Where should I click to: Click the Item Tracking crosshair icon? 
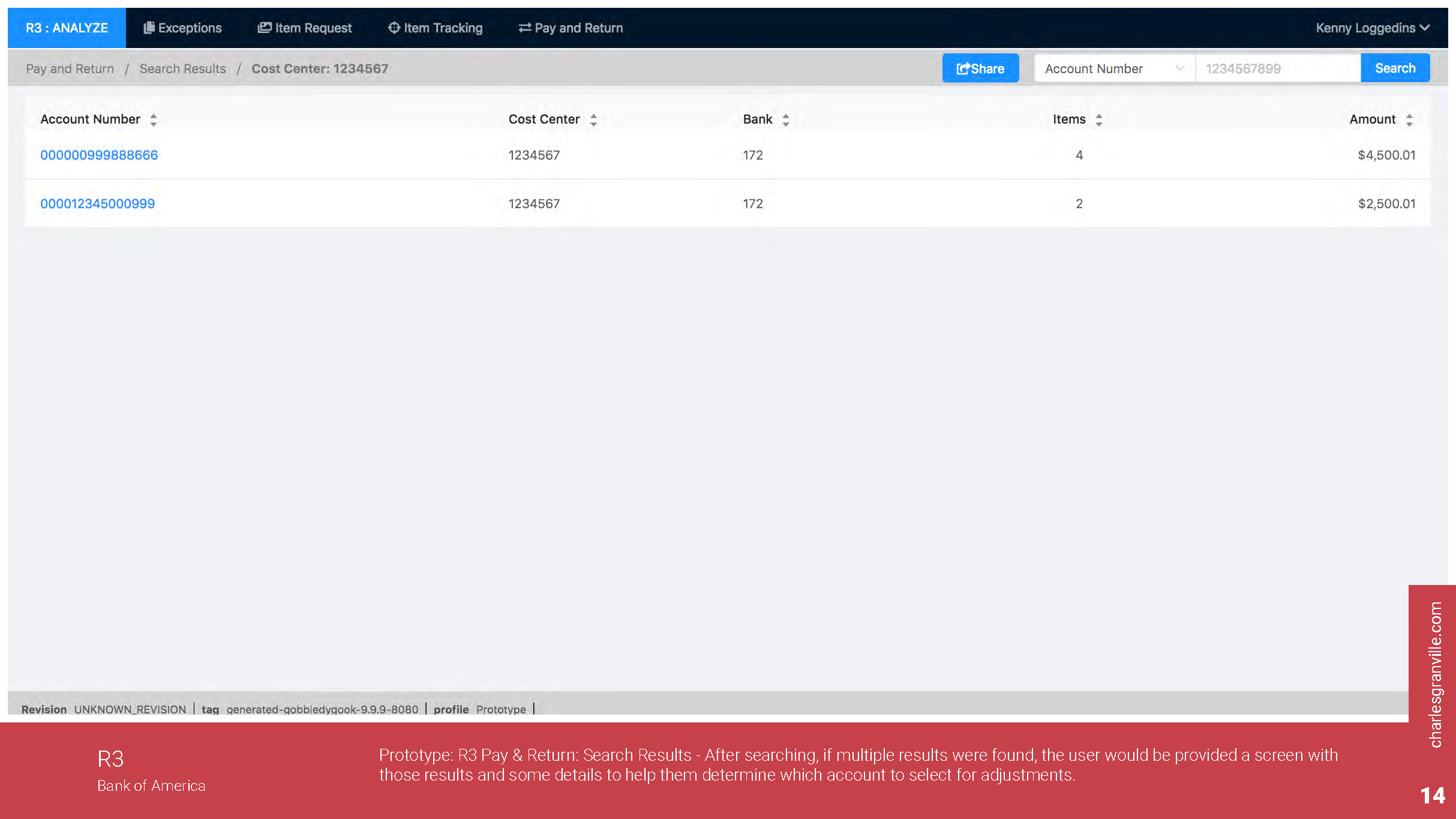(x=394, y=28)
